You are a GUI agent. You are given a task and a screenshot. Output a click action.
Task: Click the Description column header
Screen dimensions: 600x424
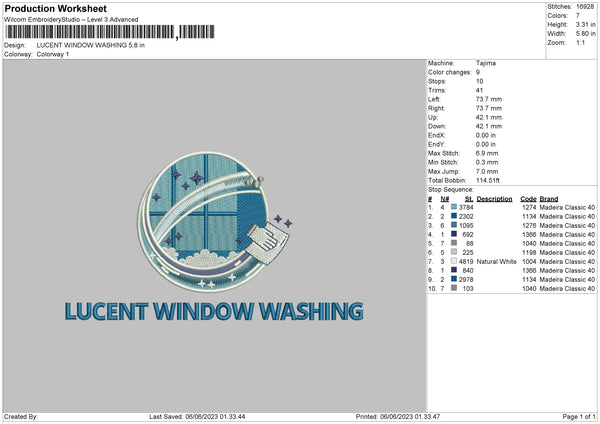pyautogui.click(x=494, y=199)
